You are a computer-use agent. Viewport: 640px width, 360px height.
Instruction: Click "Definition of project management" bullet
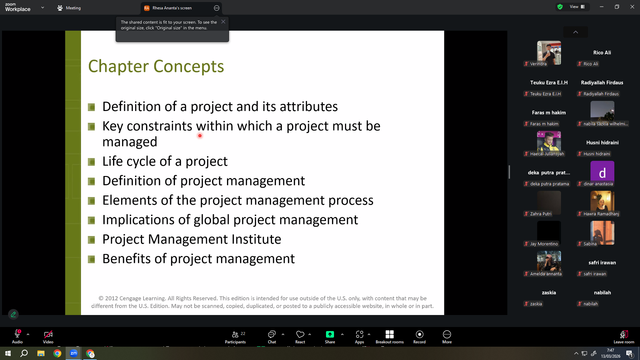tap(203, 181)
